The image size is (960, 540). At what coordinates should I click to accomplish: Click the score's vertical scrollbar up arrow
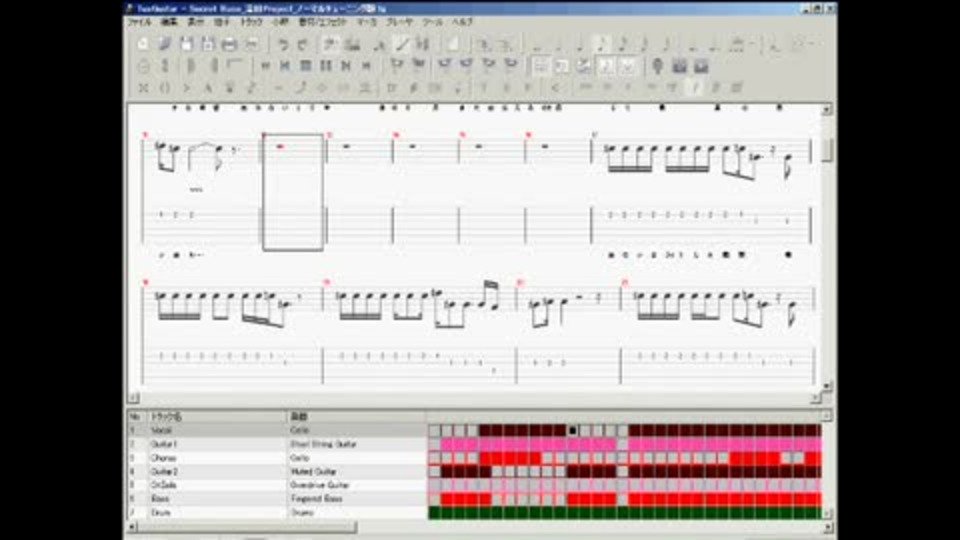[x=827, y=110]
